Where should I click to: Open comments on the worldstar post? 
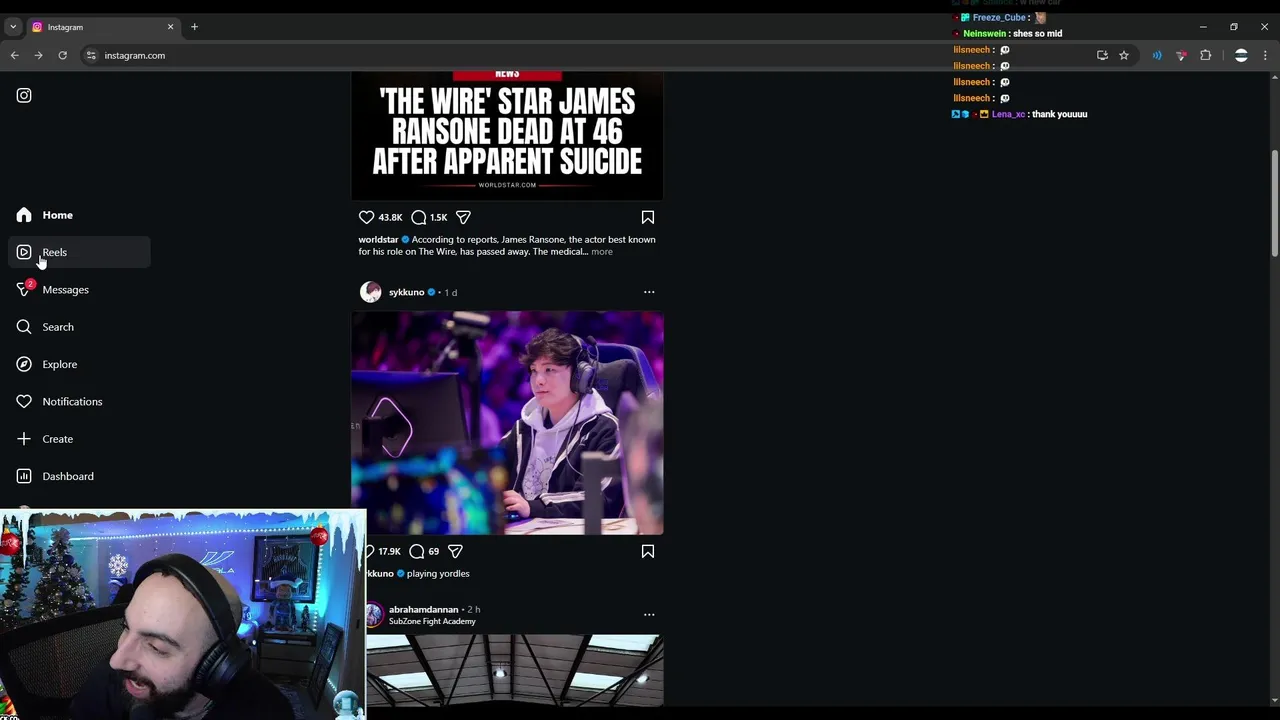click(x=419, y=217)
